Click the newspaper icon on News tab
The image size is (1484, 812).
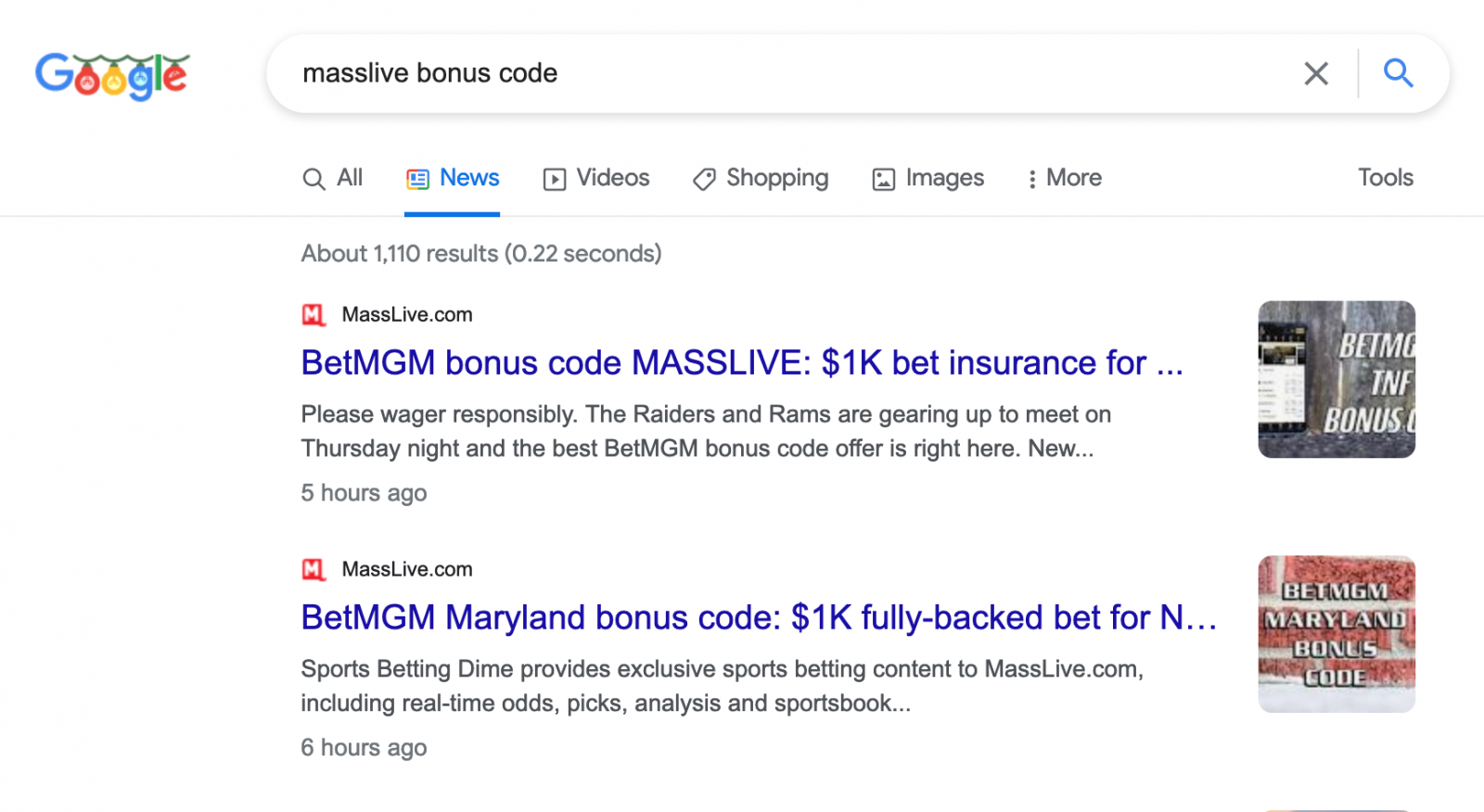tap(417, 179)
